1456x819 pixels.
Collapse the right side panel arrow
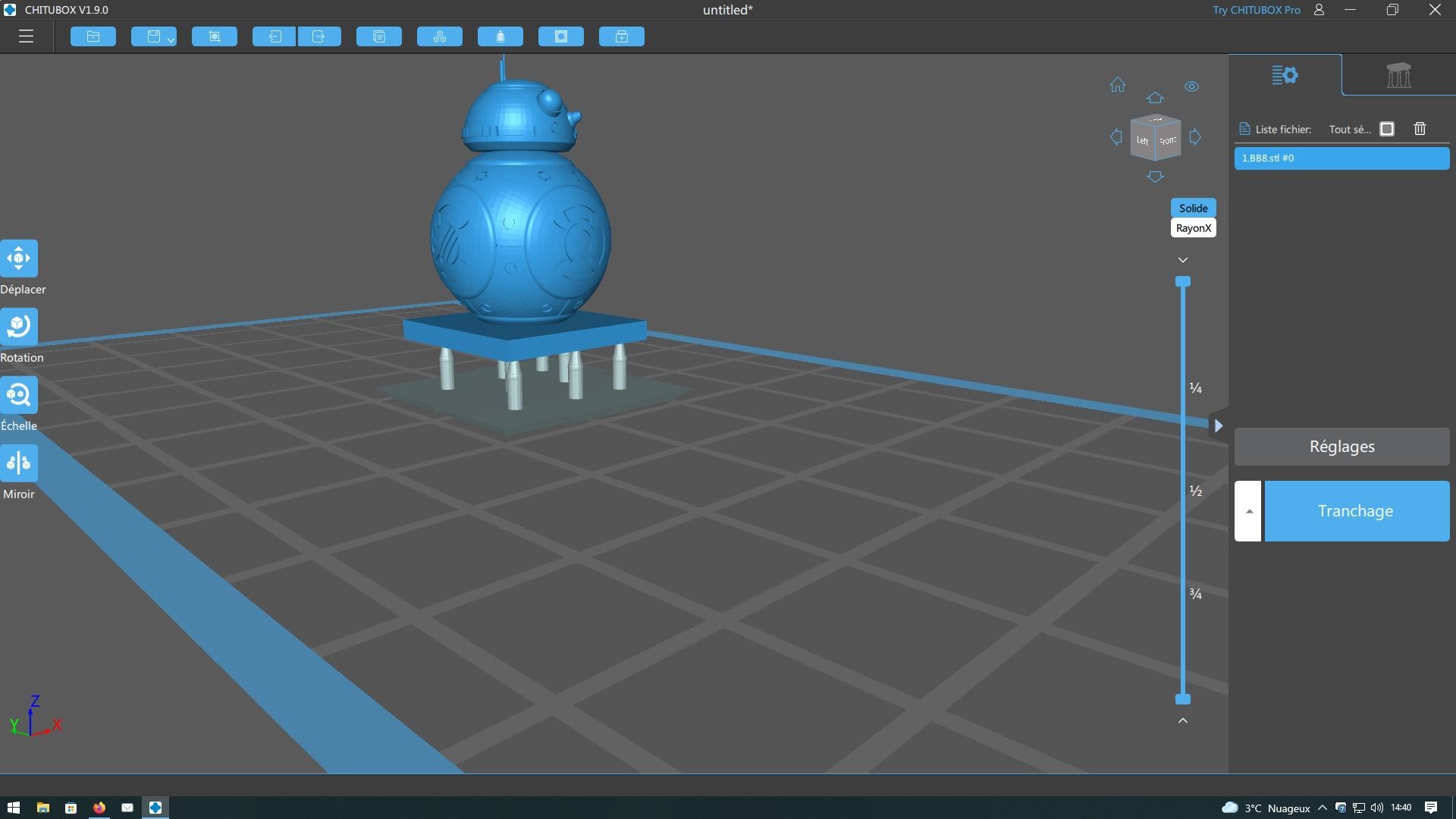[1218, 426]
